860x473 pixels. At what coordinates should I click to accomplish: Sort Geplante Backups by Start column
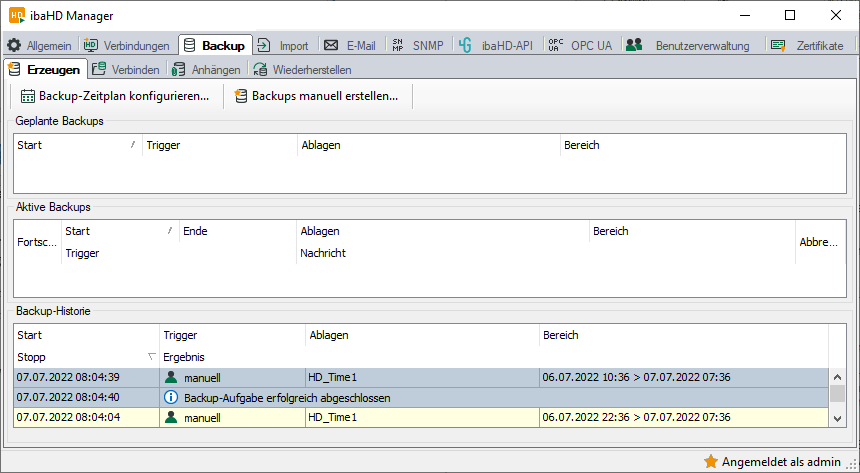77,145
